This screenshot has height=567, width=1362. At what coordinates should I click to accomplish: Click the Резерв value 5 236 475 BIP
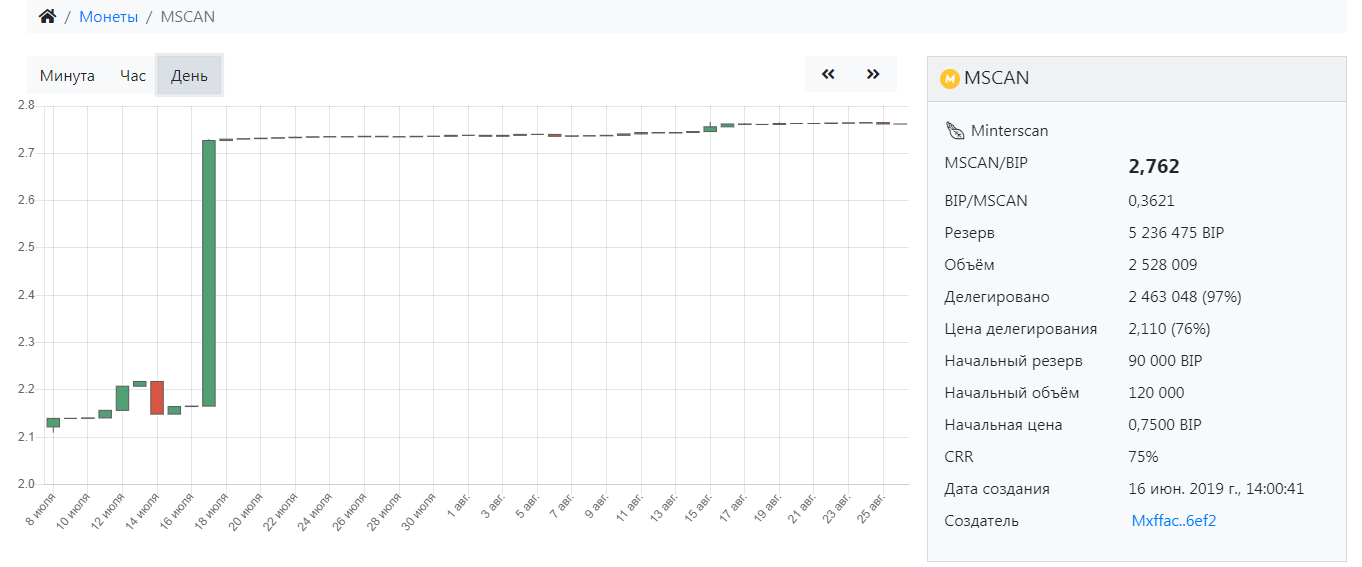click(x=1176, y=233)
